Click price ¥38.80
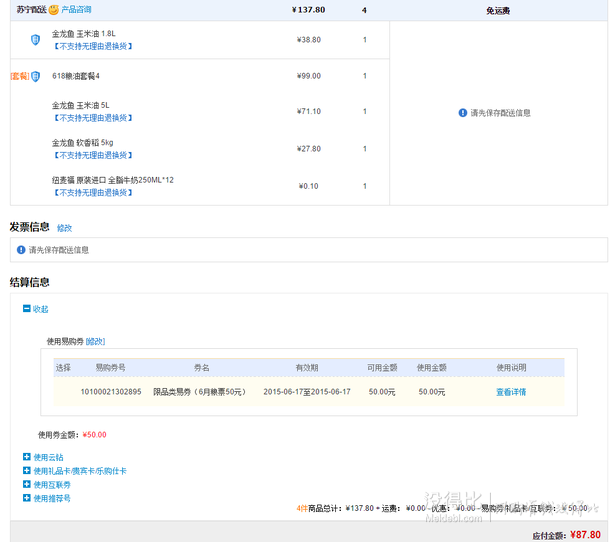610x542 pixels. [309, 40]
